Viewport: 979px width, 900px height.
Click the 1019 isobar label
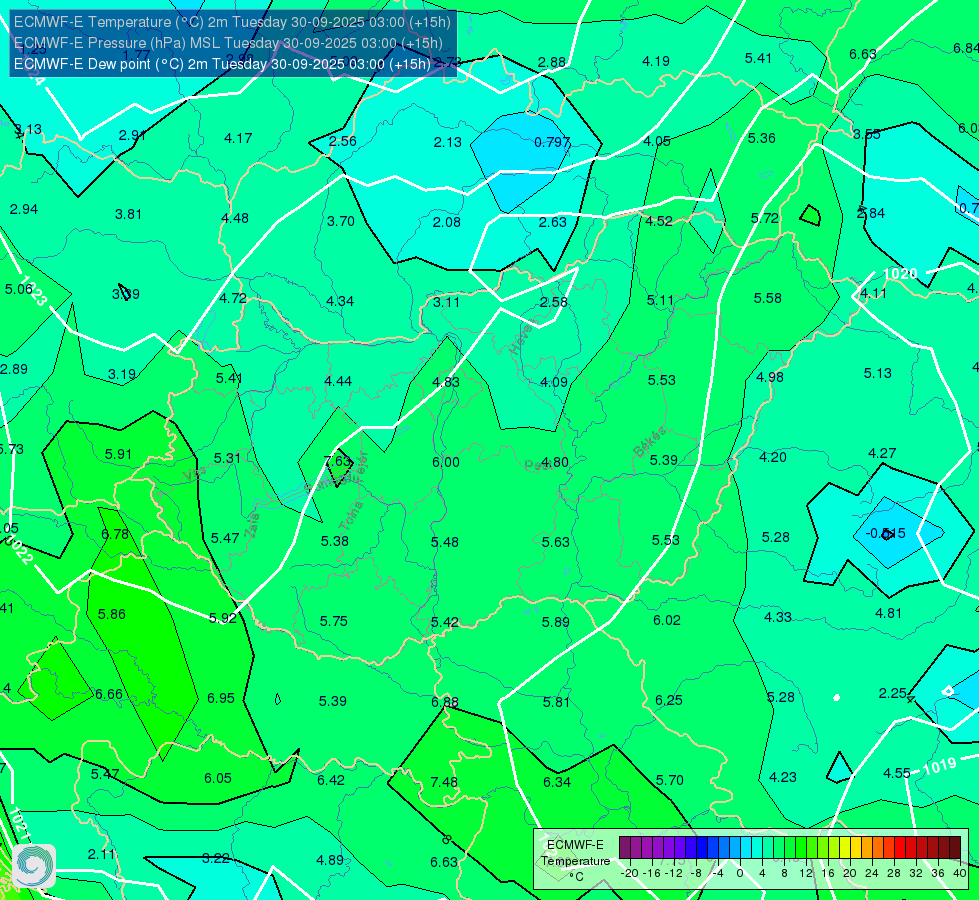point(940,766)
